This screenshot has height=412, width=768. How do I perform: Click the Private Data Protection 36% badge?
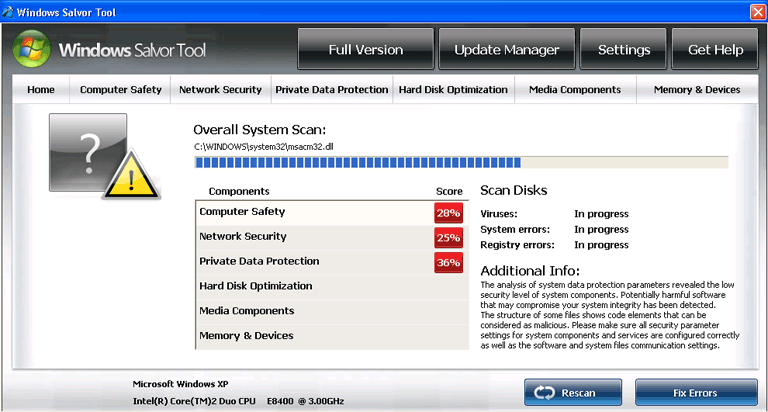pyautogui.click(x=448, y=263)
